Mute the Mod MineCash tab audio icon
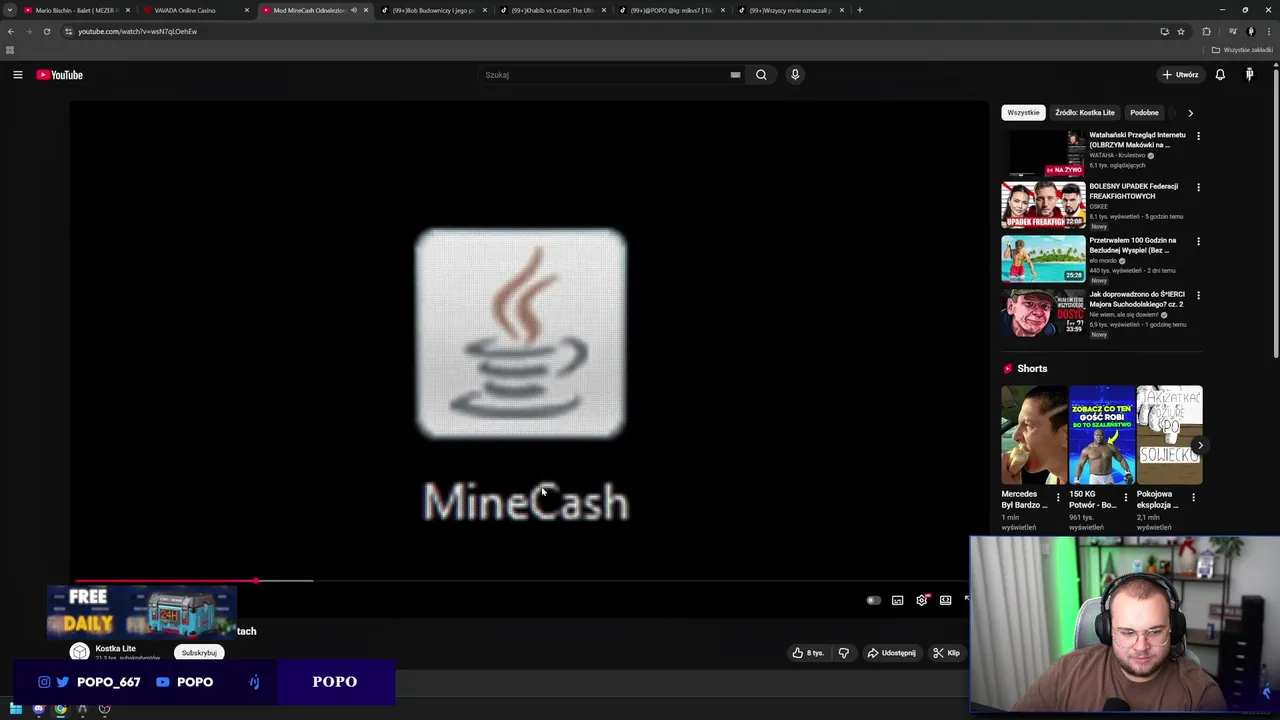 (x=353, y=10)
